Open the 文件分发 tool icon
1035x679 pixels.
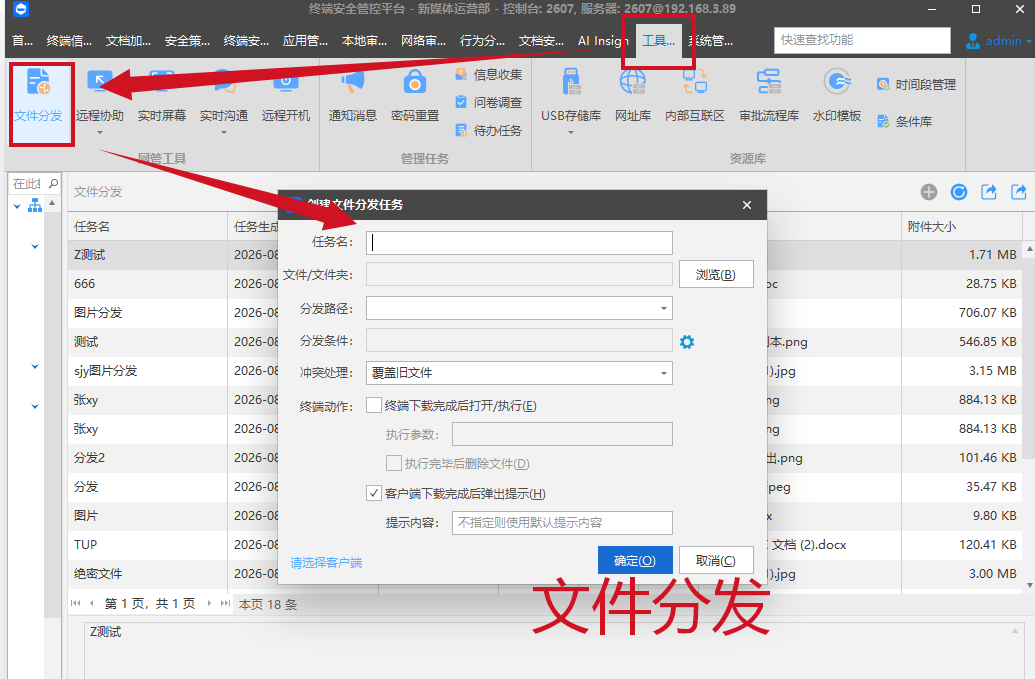(x=38, y=96)
